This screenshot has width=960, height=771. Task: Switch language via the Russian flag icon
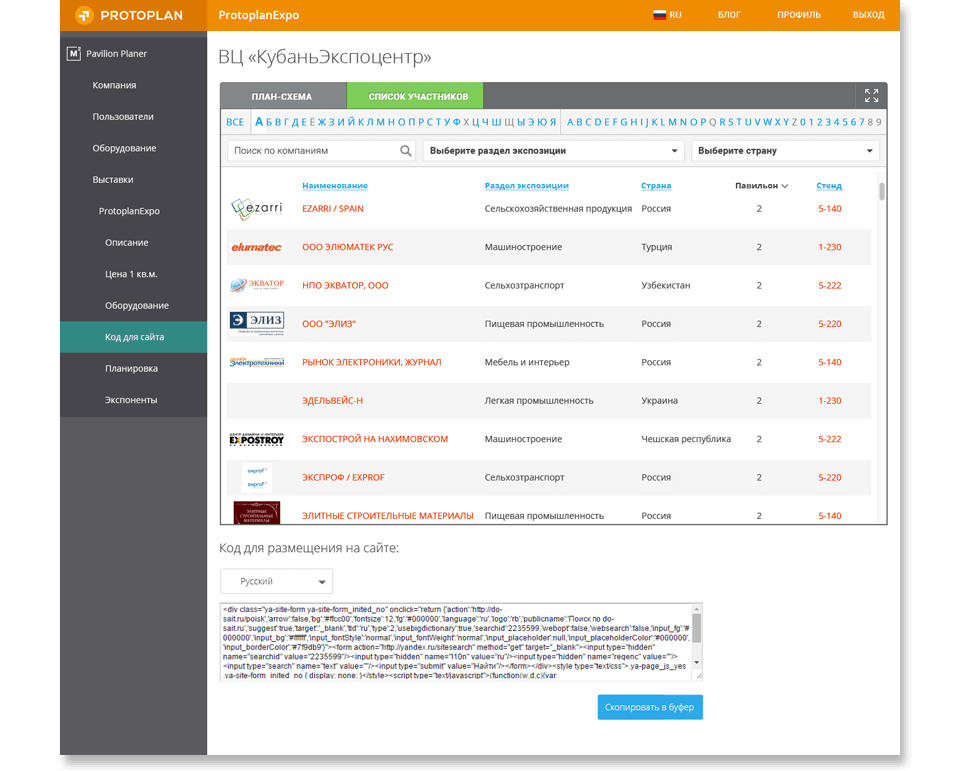click(659, 15)
